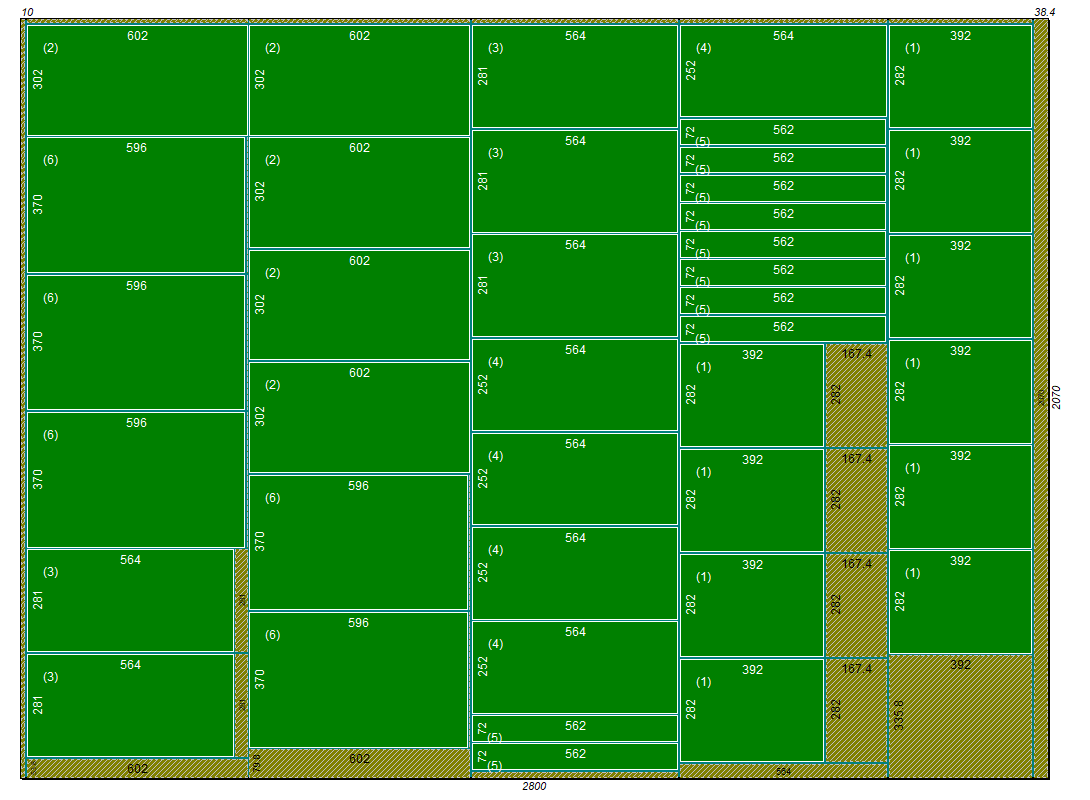
Task: Select the 602x302 panel in the top-left corner
Action: 137,80
